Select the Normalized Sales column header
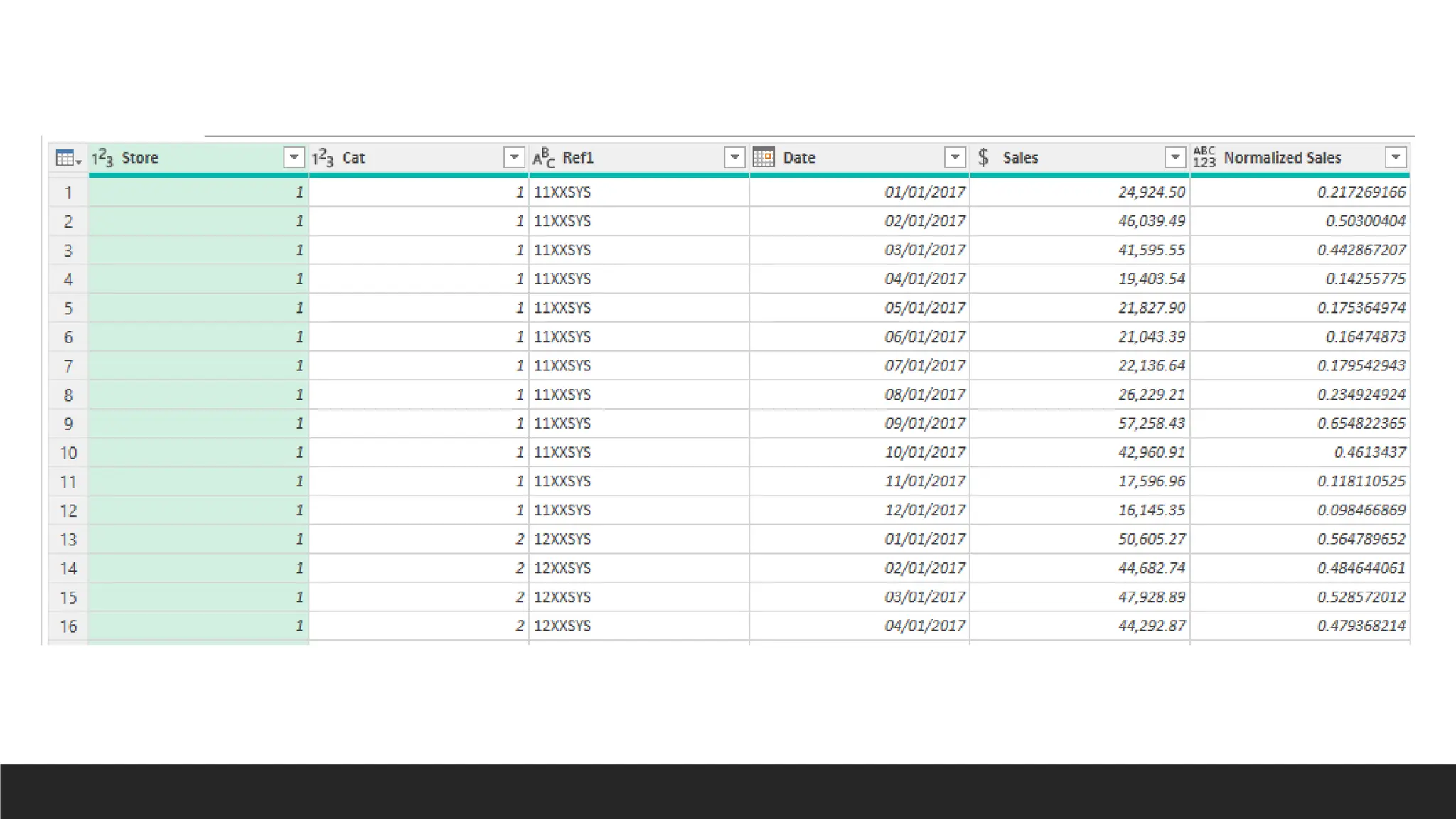1456x819 pixels. 1283,158
